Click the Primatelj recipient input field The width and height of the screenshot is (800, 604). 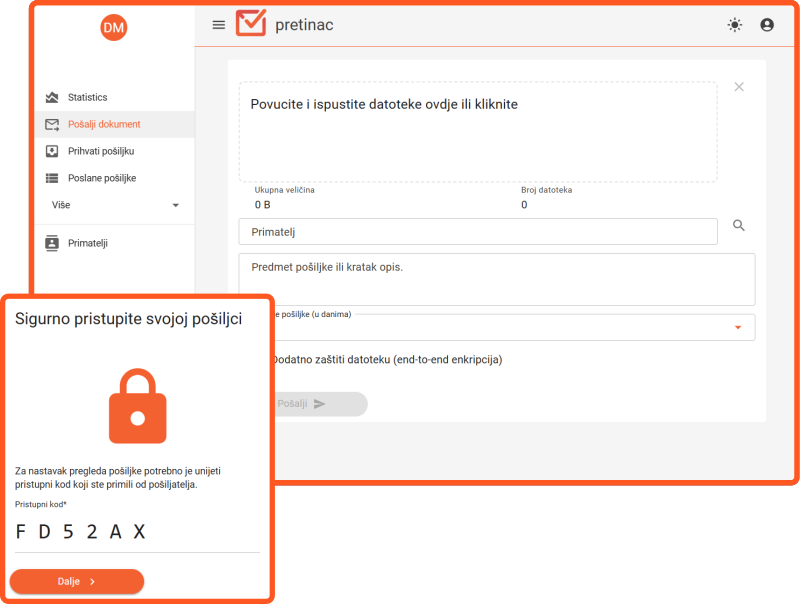tap(478, 231)
